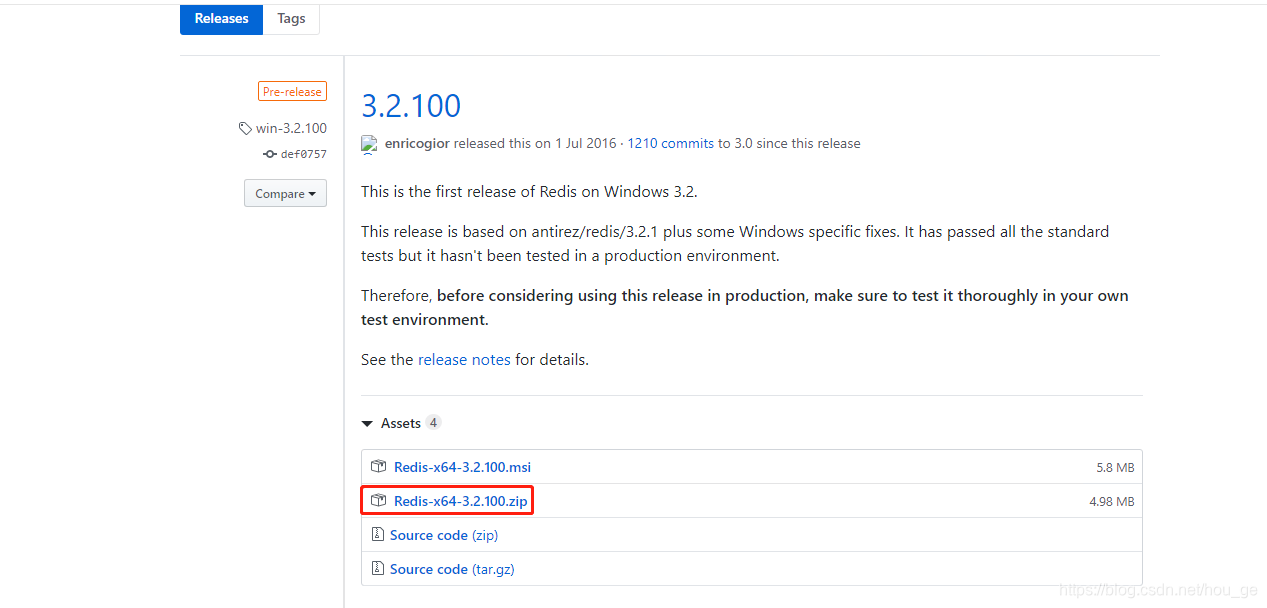Click the file icon beside Source code (tar.gz)
The height and width of the screenshot is (608, 1267).
(377, 568)
